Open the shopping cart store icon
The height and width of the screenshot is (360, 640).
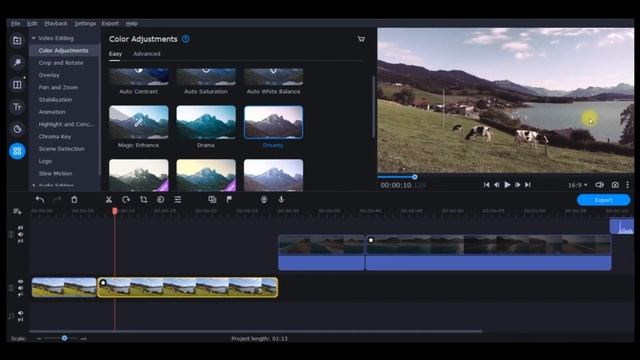coord(361,39)
